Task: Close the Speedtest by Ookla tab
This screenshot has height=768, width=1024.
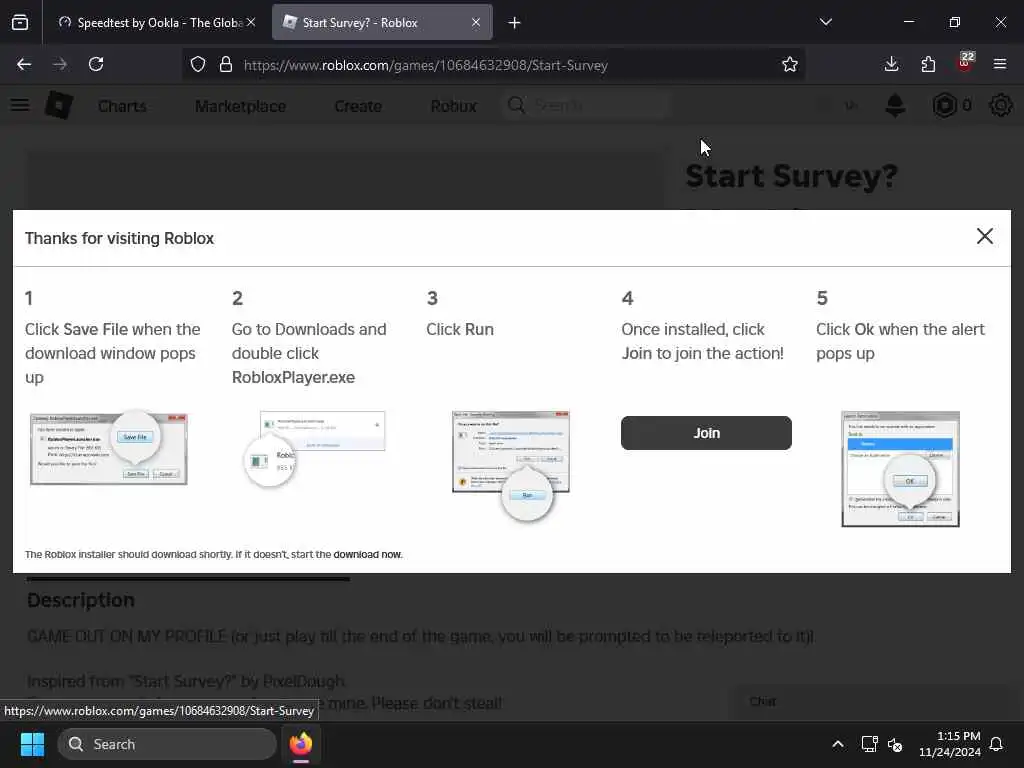Action: click(251, 22)
